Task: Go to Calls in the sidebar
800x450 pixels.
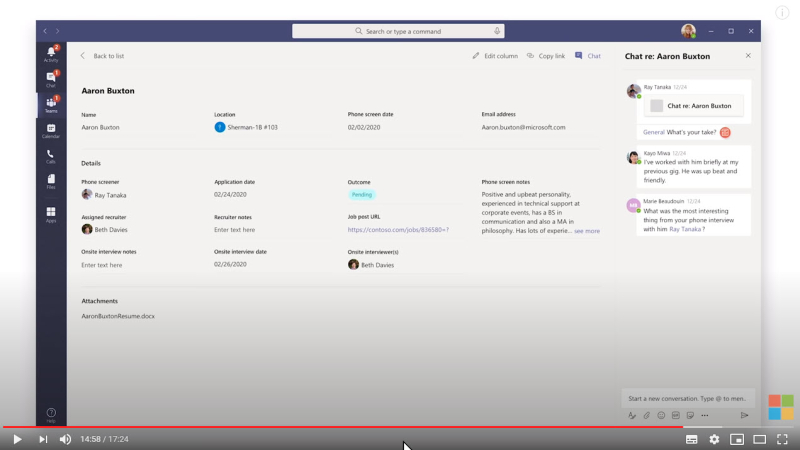Action: click(51, 156)
